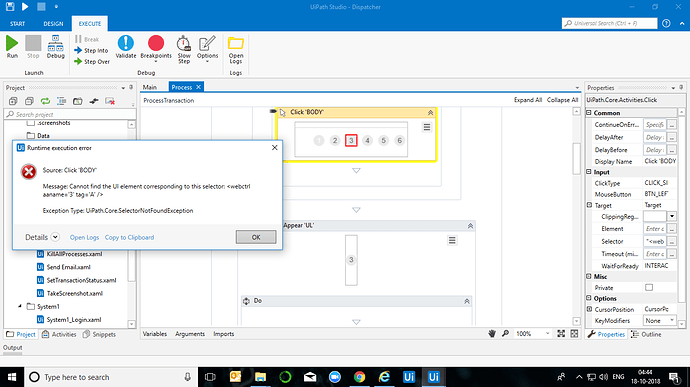Select the EXECUTE ribbon tab

(90, 24)
